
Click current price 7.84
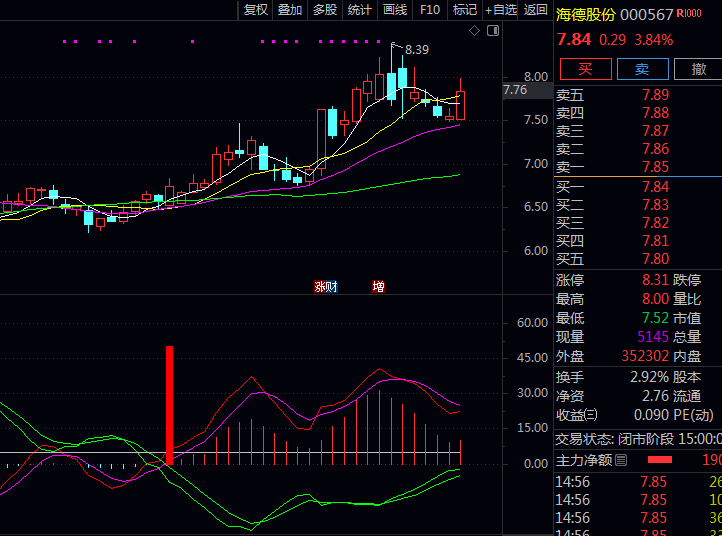tap(574, 40)
